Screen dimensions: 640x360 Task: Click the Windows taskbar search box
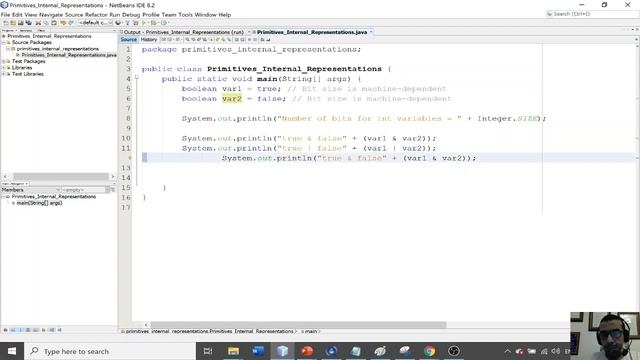tap(110, 351)
